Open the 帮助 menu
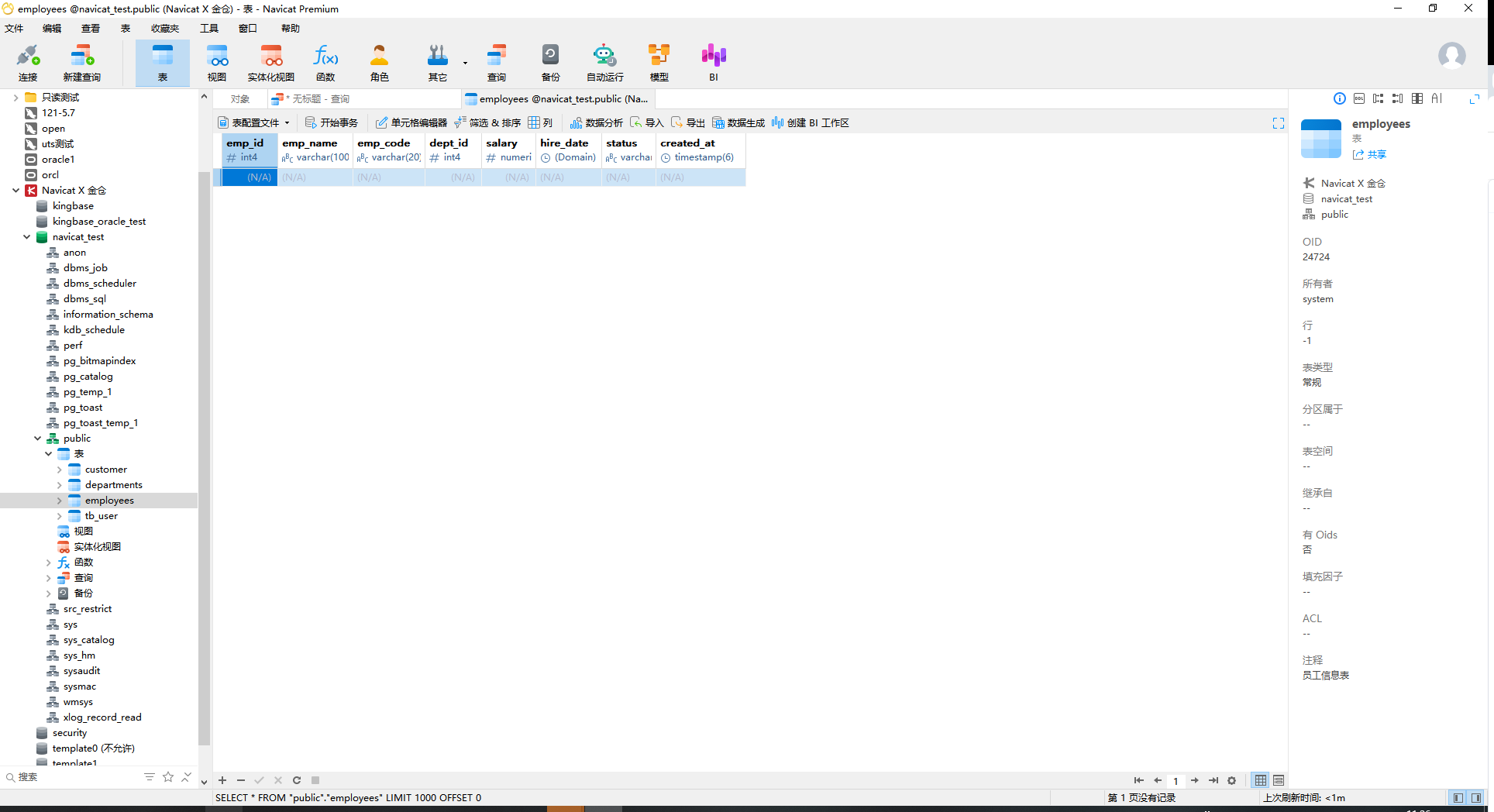 pyautogui.click(x=291, y=29)
